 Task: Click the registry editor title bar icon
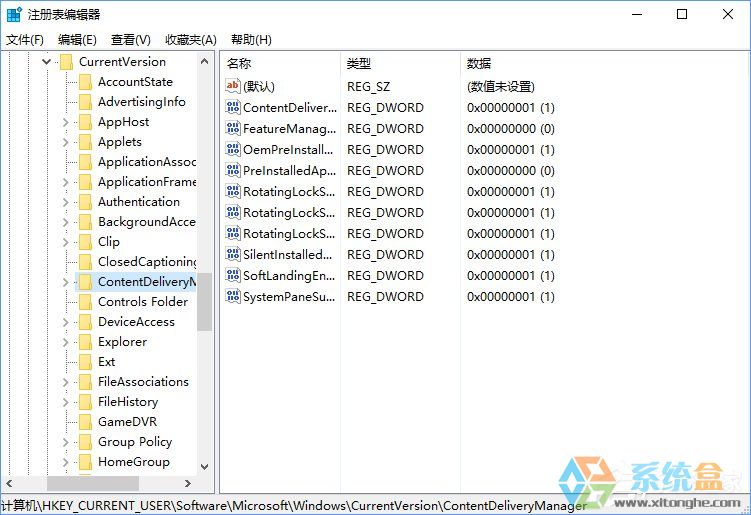click(x=14, y=14)
